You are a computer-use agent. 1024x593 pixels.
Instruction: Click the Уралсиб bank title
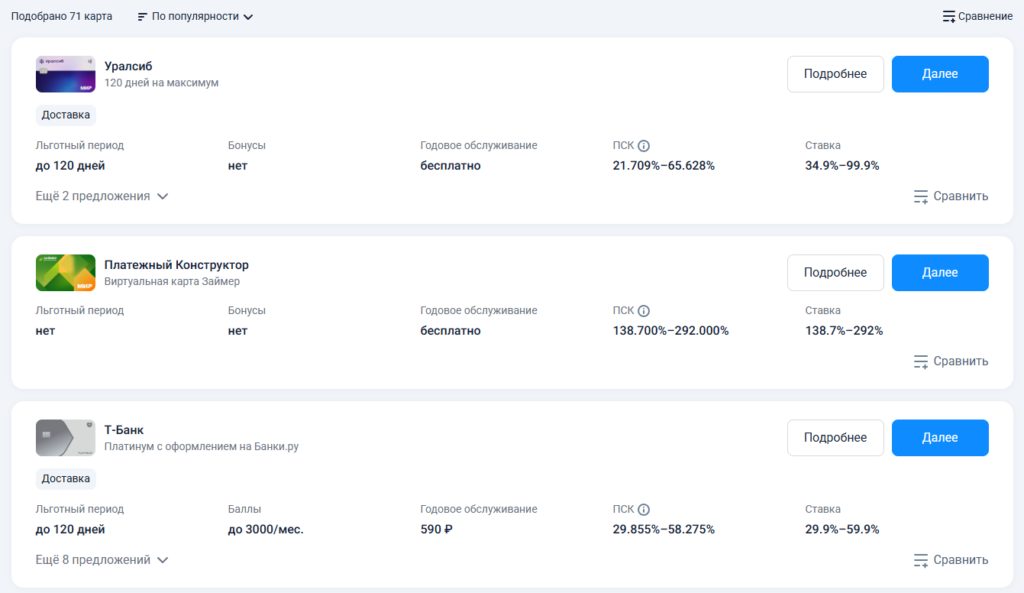point(128,66)
